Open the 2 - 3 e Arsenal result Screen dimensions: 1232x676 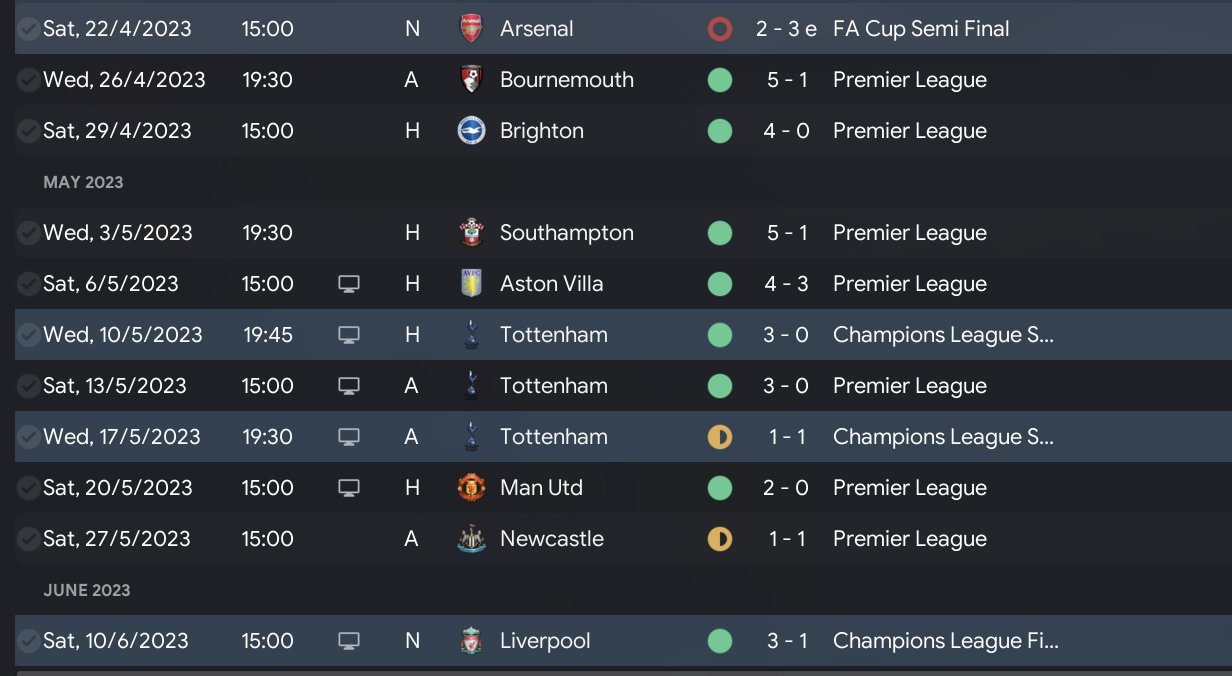coord(786,29)
